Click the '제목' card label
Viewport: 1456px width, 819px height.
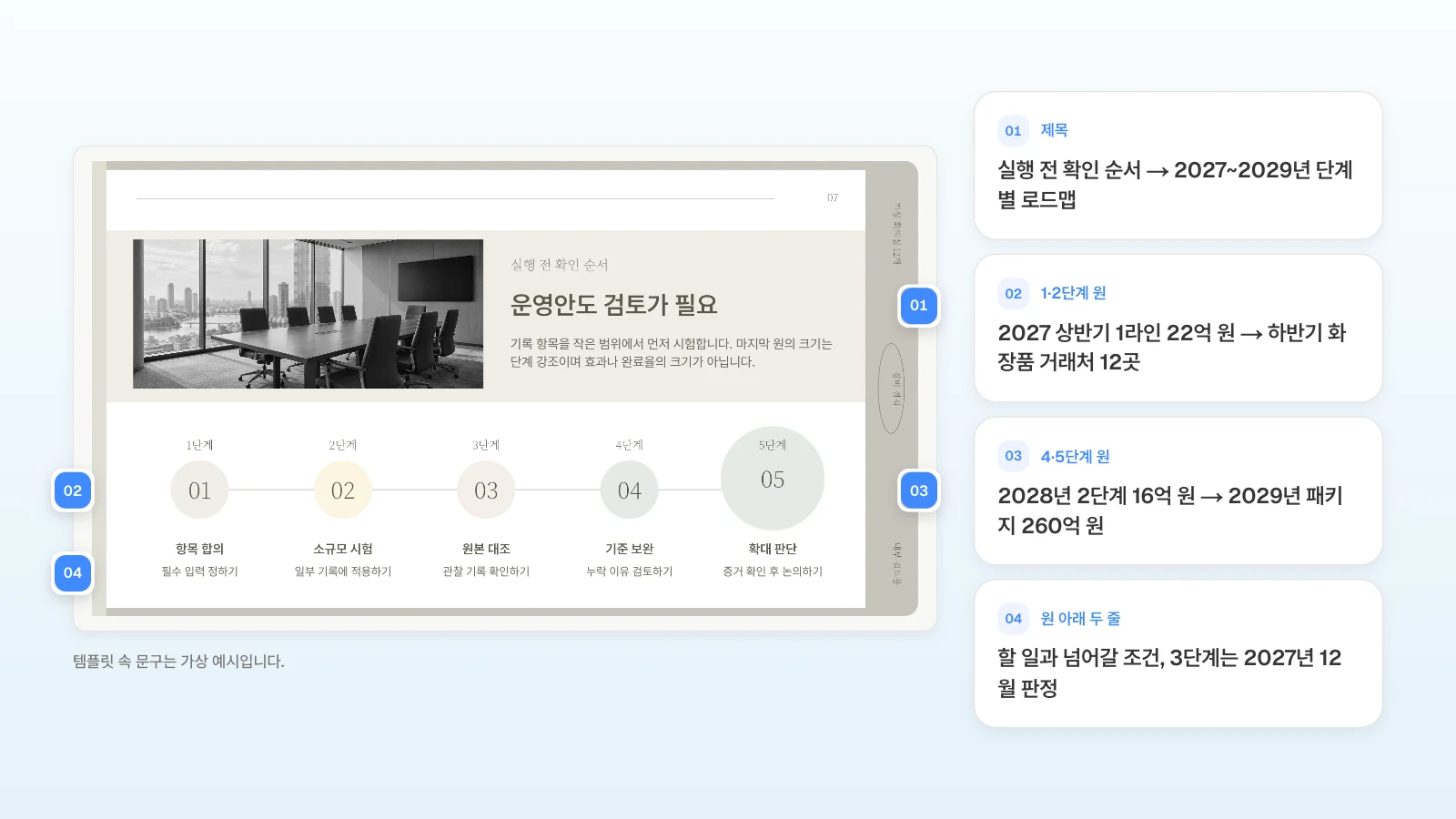tap(1054, 130)
